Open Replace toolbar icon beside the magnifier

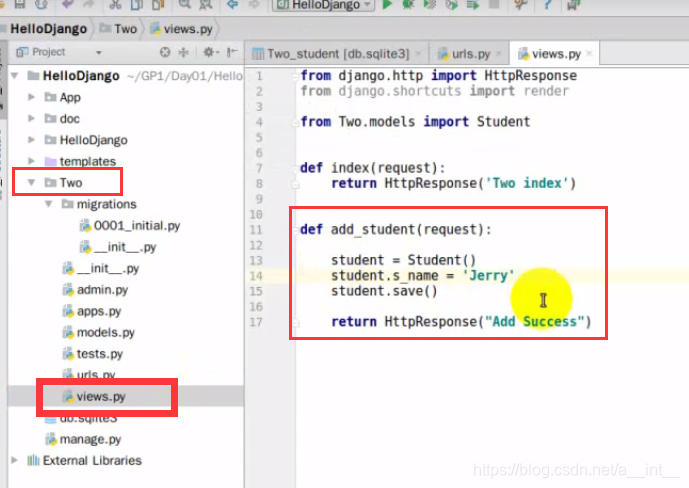[206, 4]
